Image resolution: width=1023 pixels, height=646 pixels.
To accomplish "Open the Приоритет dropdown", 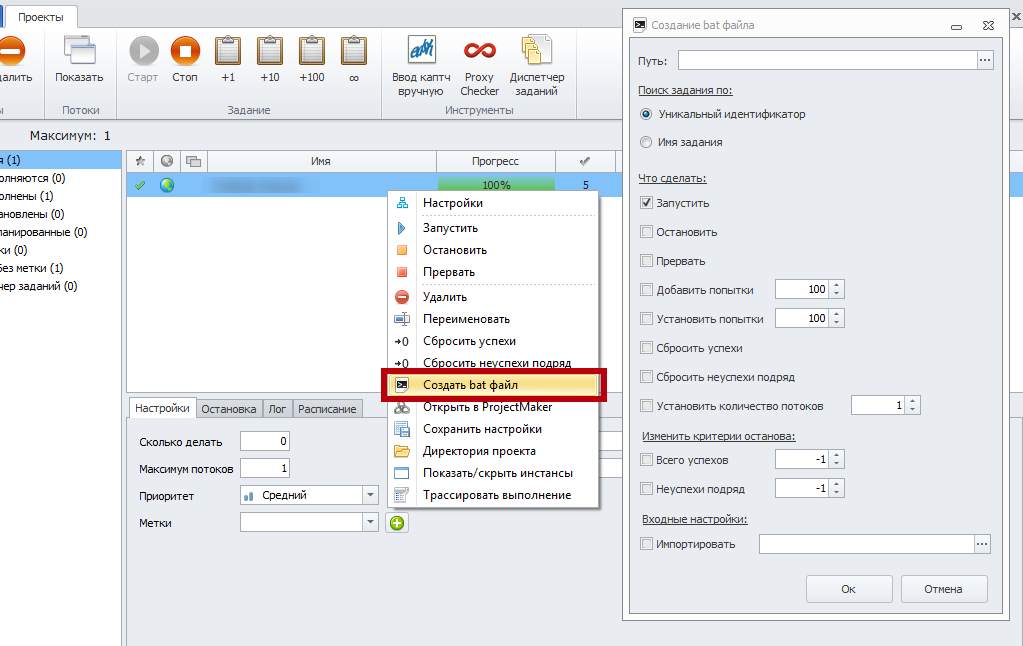I will (370, 495).
